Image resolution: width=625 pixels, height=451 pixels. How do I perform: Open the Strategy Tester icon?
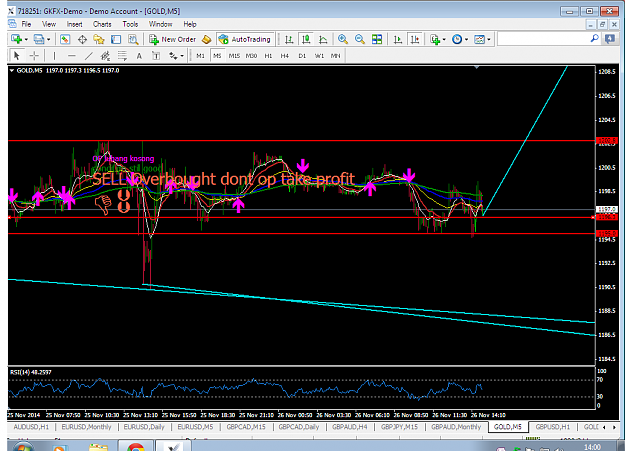133,39
